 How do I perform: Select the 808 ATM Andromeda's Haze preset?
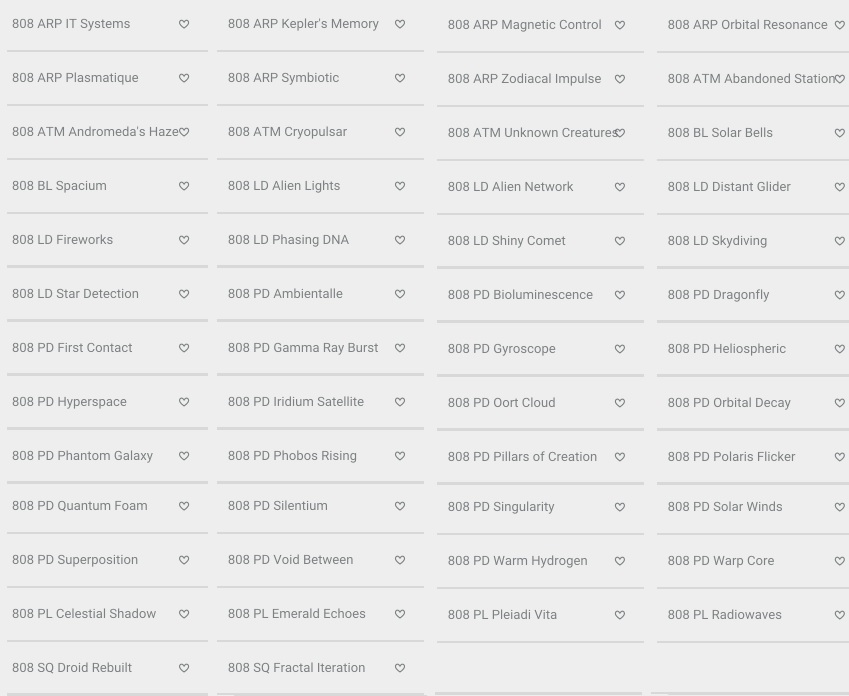(95, 132)
